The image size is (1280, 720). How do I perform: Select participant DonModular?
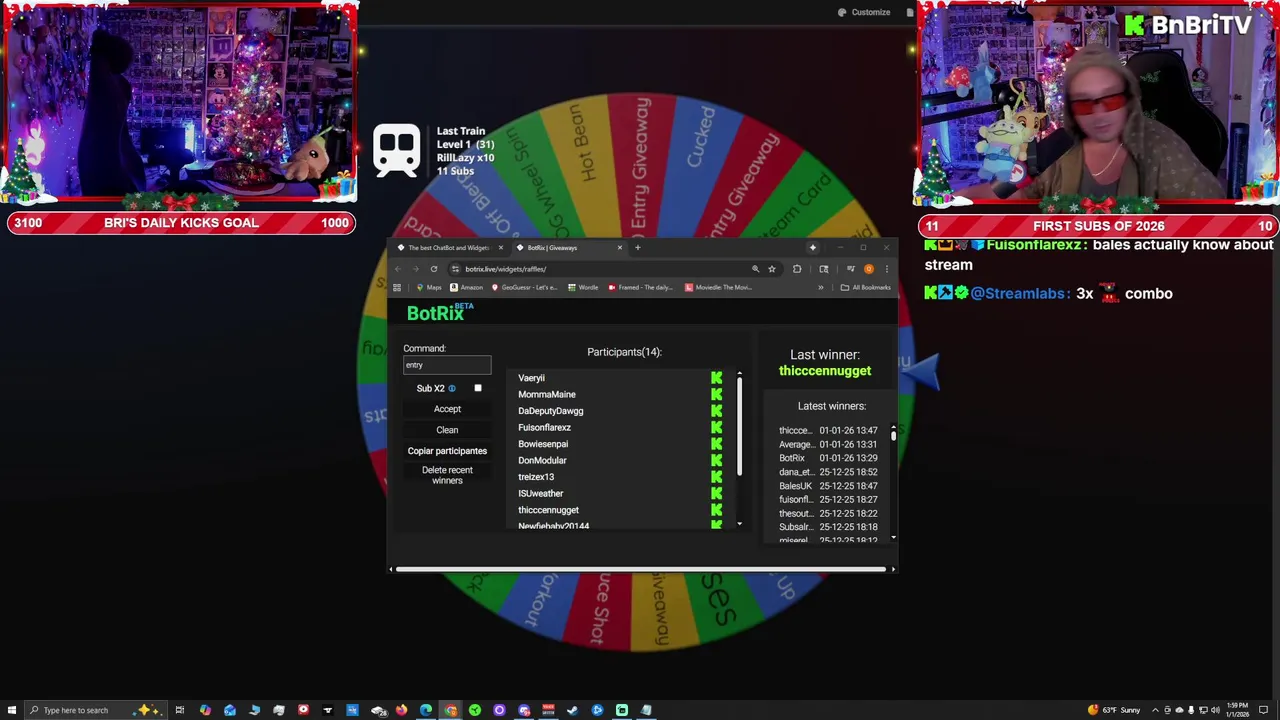542,460
